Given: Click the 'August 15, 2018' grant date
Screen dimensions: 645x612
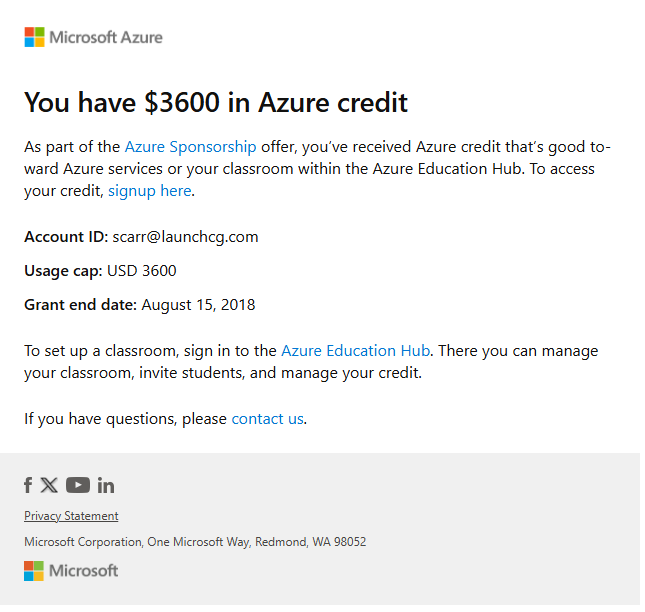Looking at the screenshot, I should (199, 305).
